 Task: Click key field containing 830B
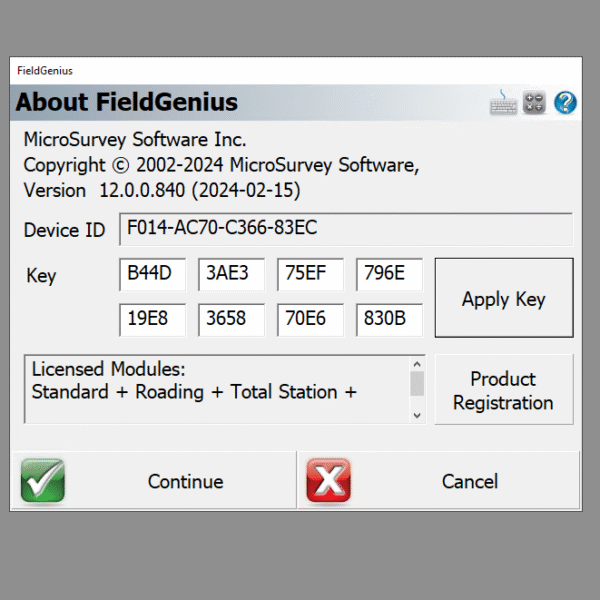389,320
